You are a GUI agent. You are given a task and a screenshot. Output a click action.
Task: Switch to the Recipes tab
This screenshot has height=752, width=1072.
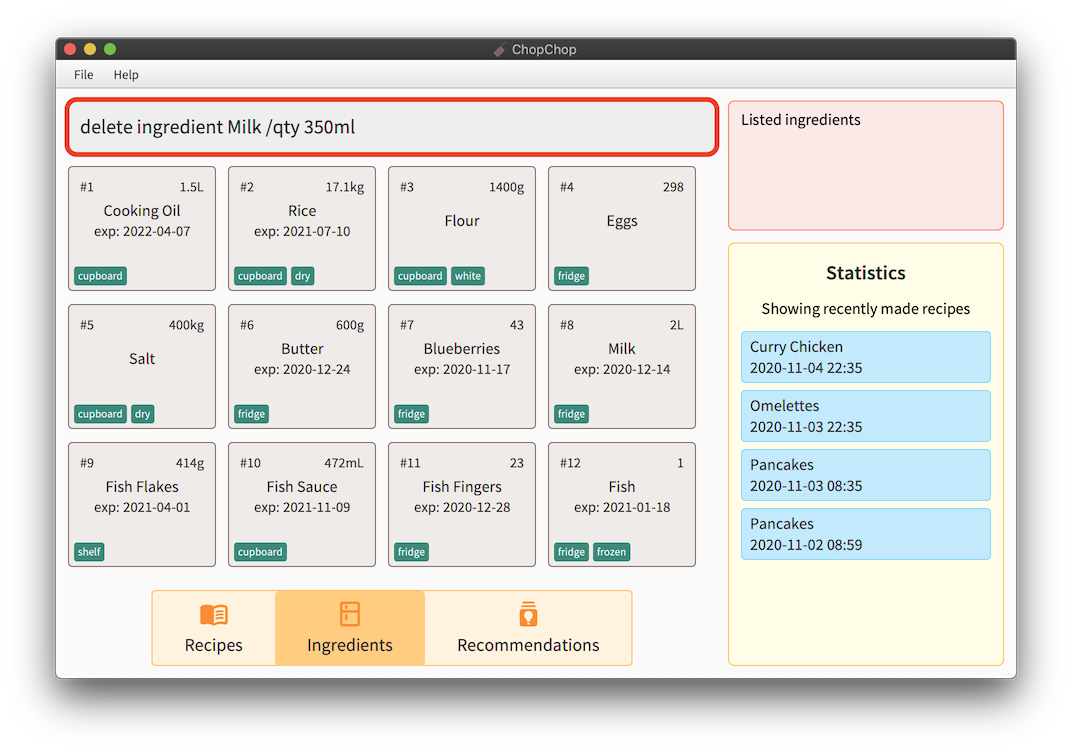(x=213, y=628)
